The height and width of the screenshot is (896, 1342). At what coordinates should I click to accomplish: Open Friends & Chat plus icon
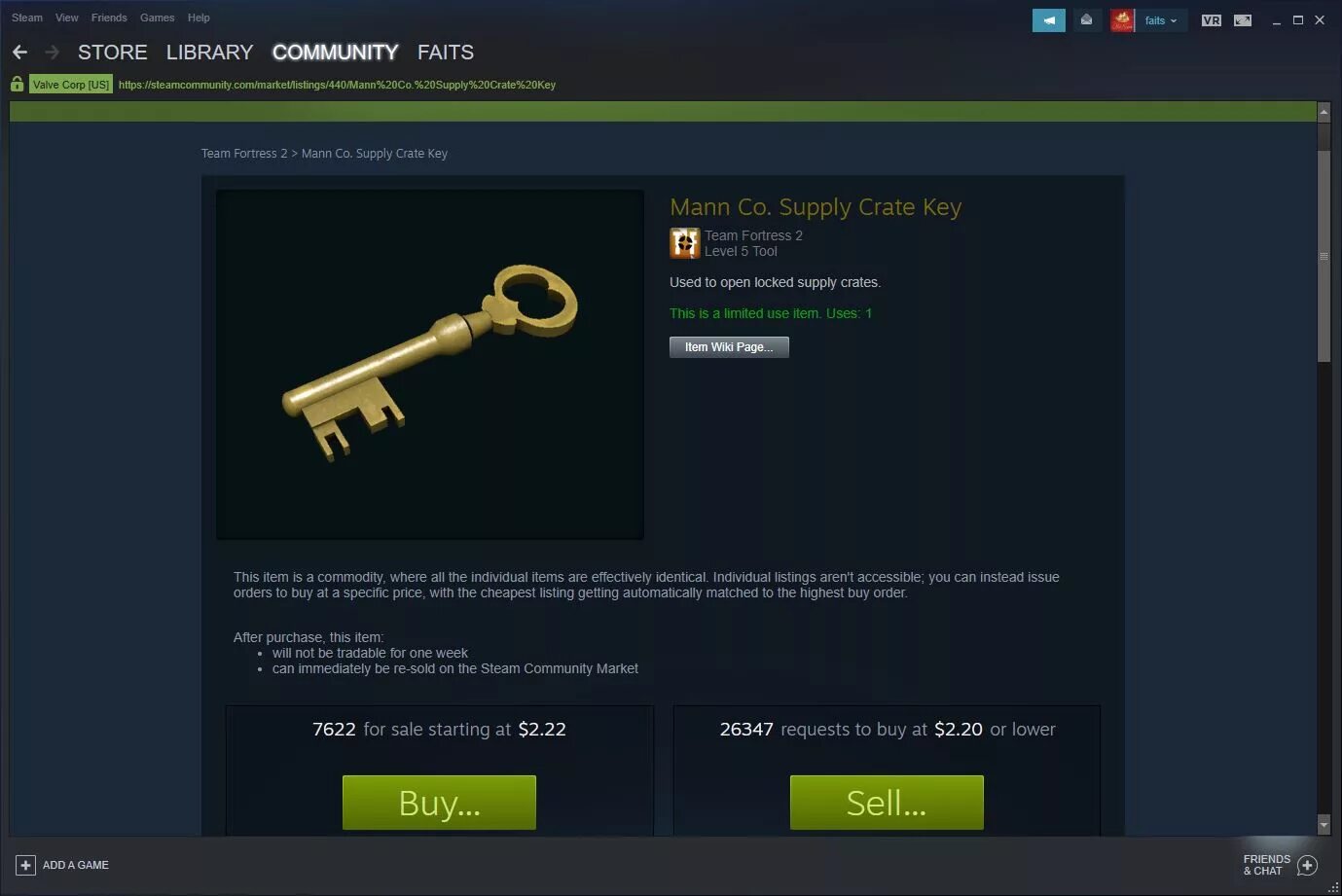pos(1307,865)
